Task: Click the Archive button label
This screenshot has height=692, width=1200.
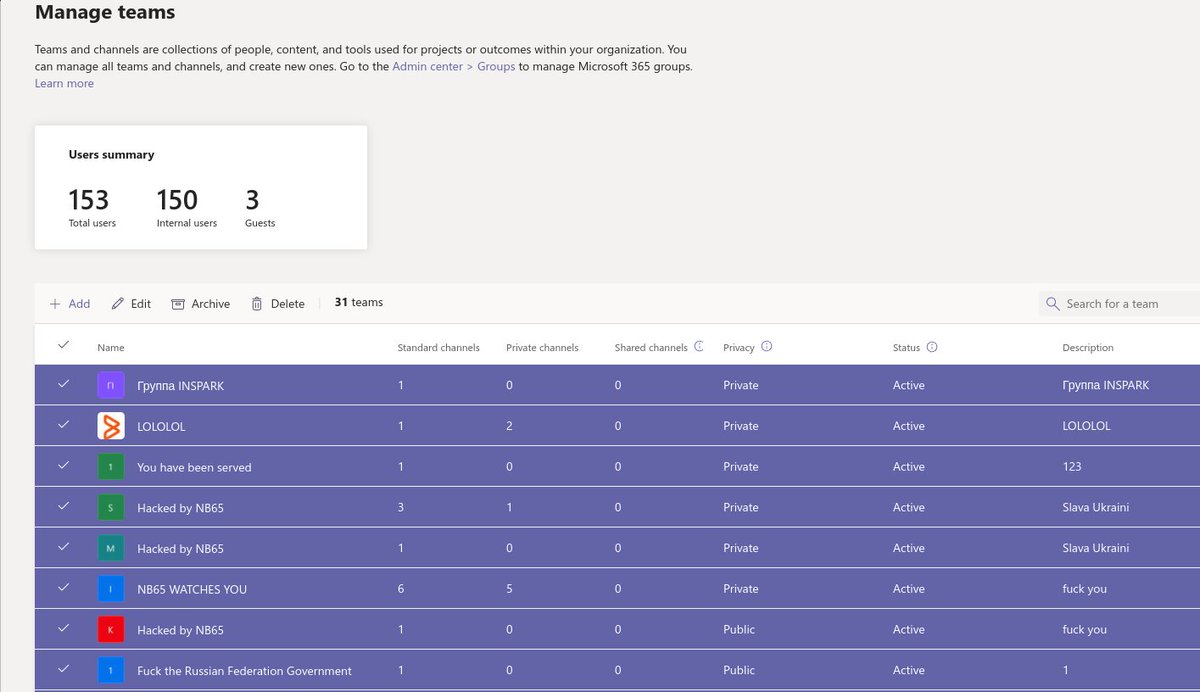Action: coord(211,304)
